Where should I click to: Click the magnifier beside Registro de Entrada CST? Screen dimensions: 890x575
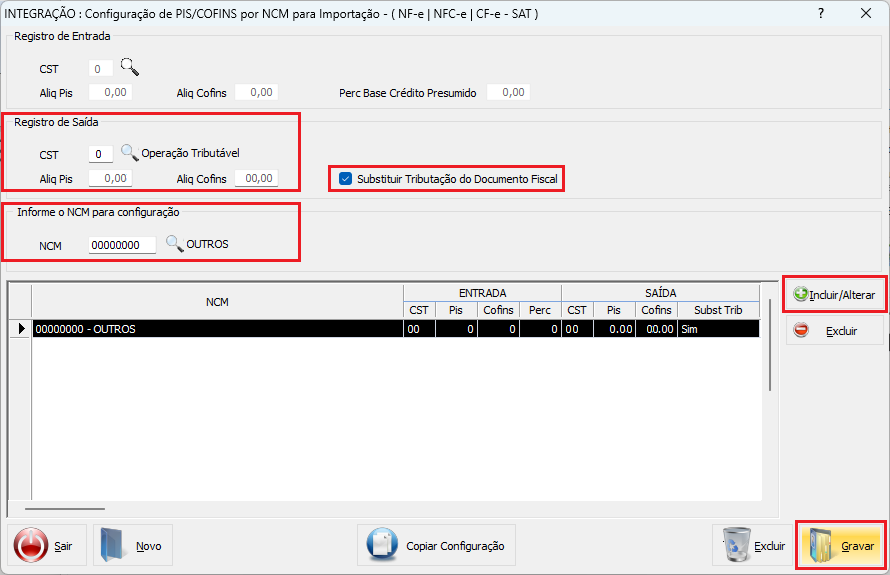[x=130, y=67]
